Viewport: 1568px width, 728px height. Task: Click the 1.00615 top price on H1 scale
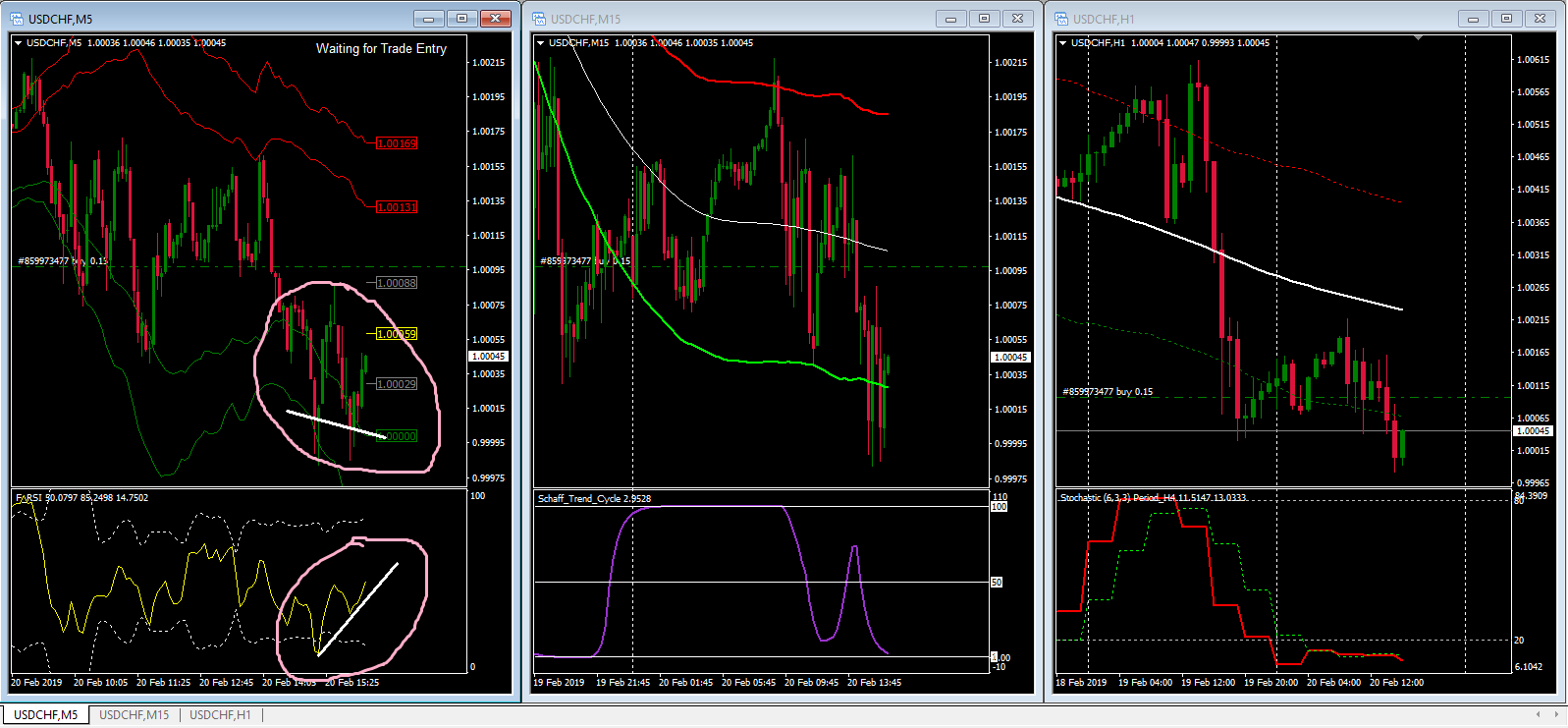pos(1533,60)
